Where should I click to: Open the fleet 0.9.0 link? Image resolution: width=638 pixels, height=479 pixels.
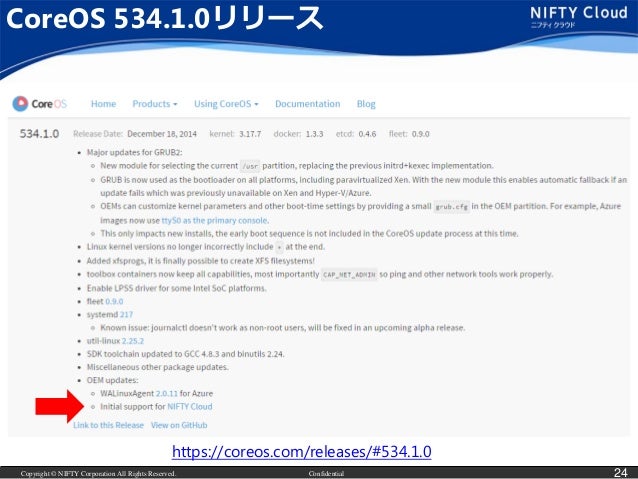tap(114, 301)
